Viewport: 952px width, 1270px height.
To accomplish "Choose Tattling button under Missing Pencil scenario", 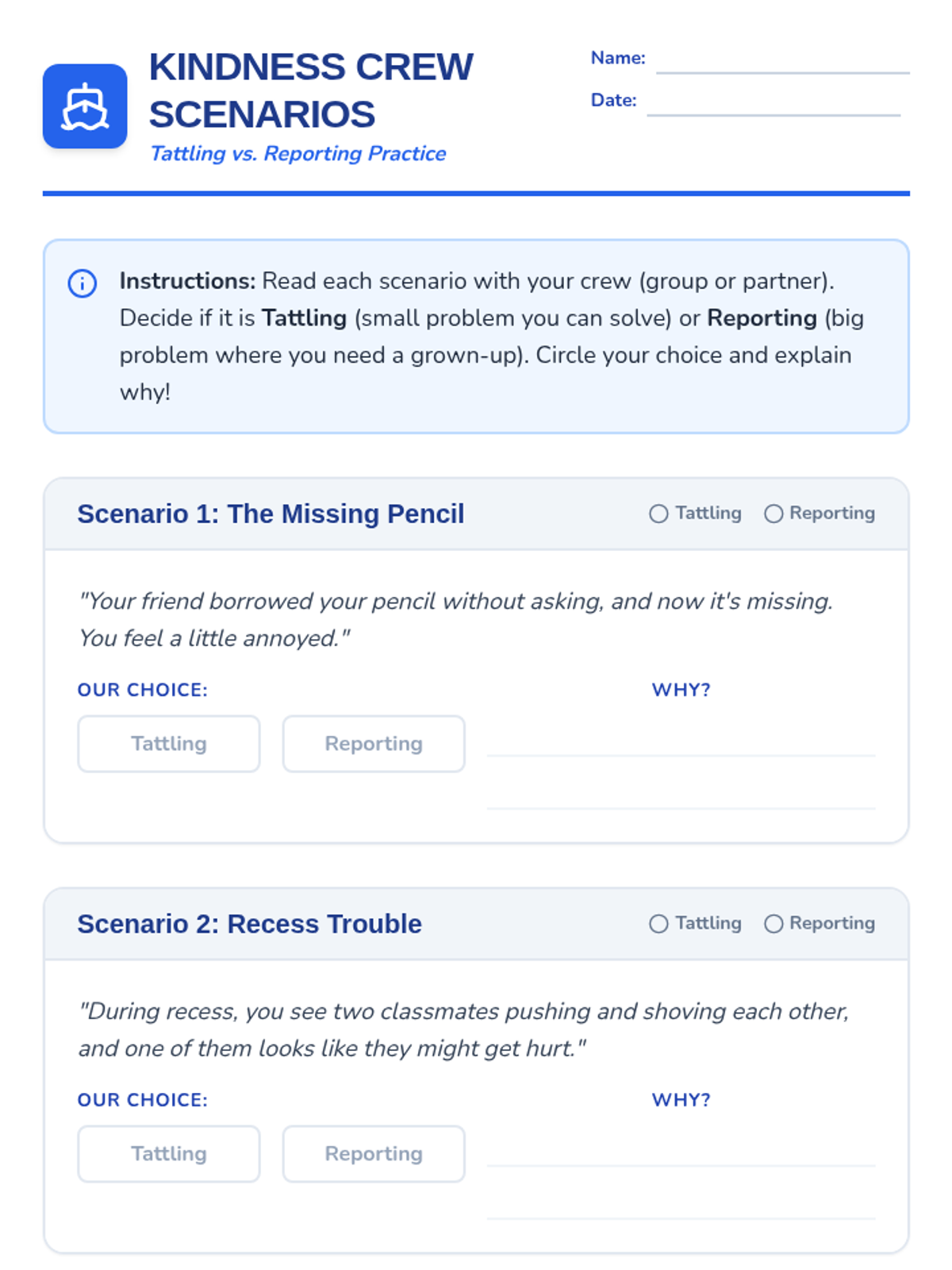I will tap(169, 744).
